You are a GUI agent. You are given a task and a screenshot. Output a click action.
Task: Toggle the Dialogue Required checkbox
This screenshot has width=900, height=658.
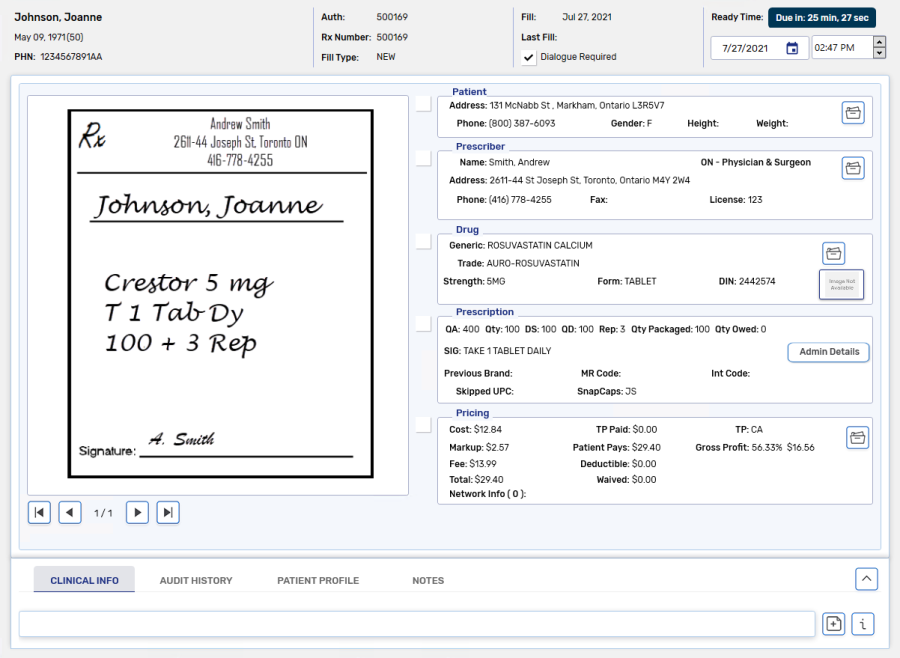coord(529,57)
